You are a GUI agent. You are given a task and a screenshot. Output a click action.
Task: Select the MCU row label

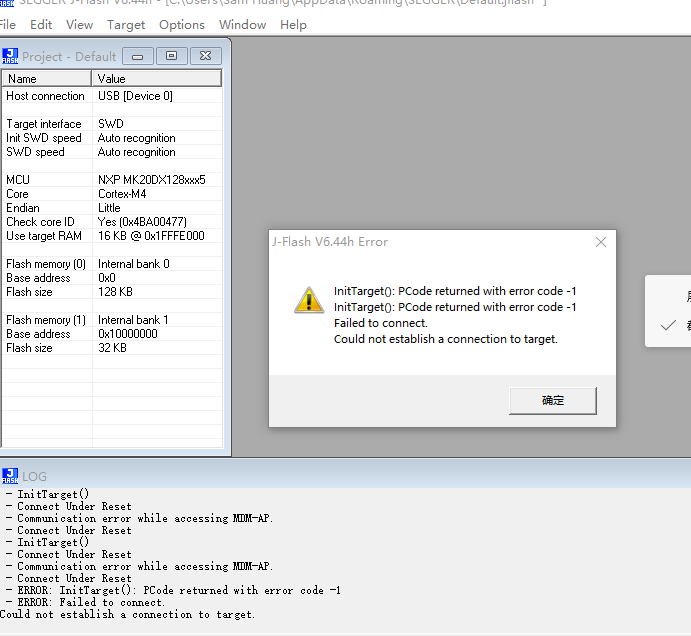coord(18,180)
